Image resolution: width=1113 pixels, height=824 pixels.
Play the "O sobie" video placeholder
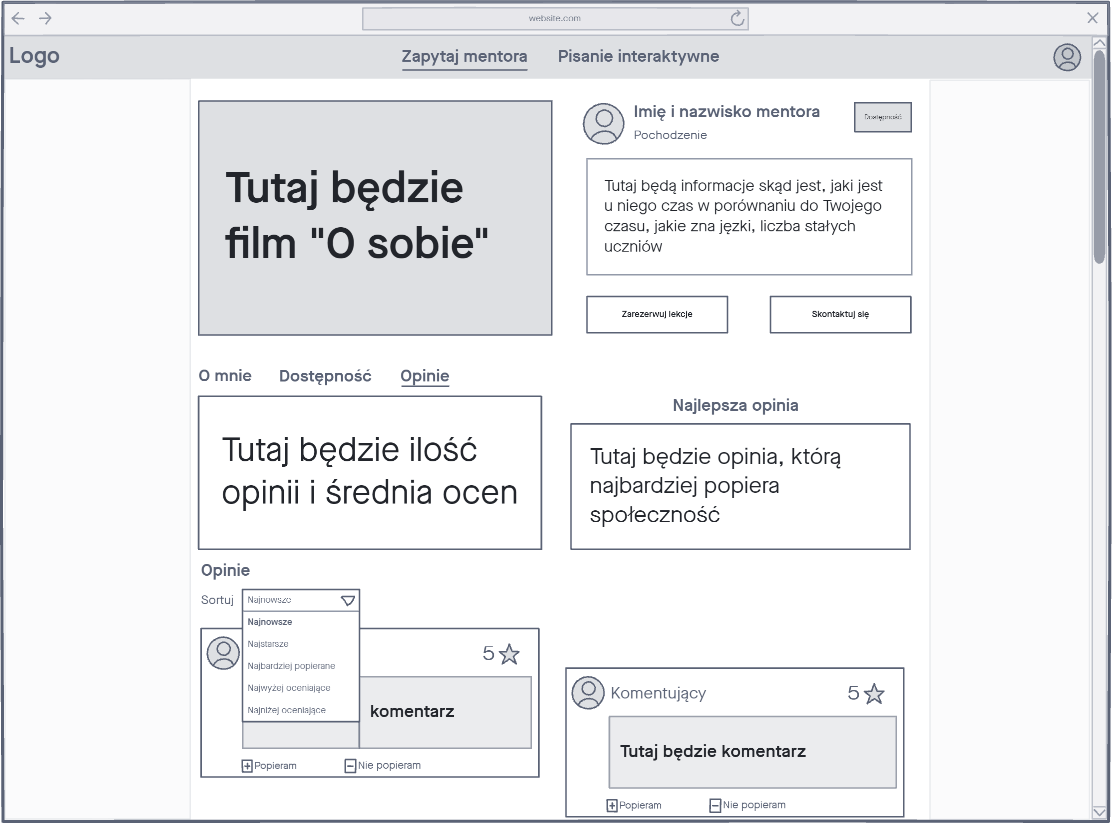375,218
